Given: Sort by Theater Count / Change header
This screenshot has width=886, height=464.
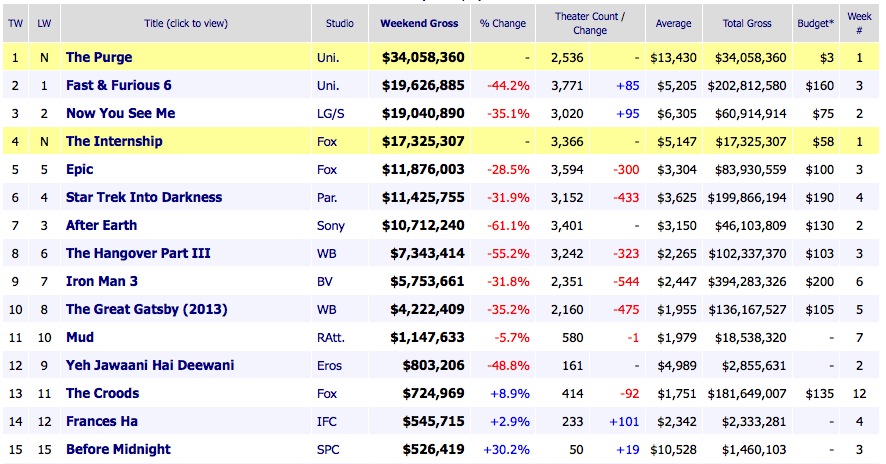Looking at the screenshot, I should (589, 23).
